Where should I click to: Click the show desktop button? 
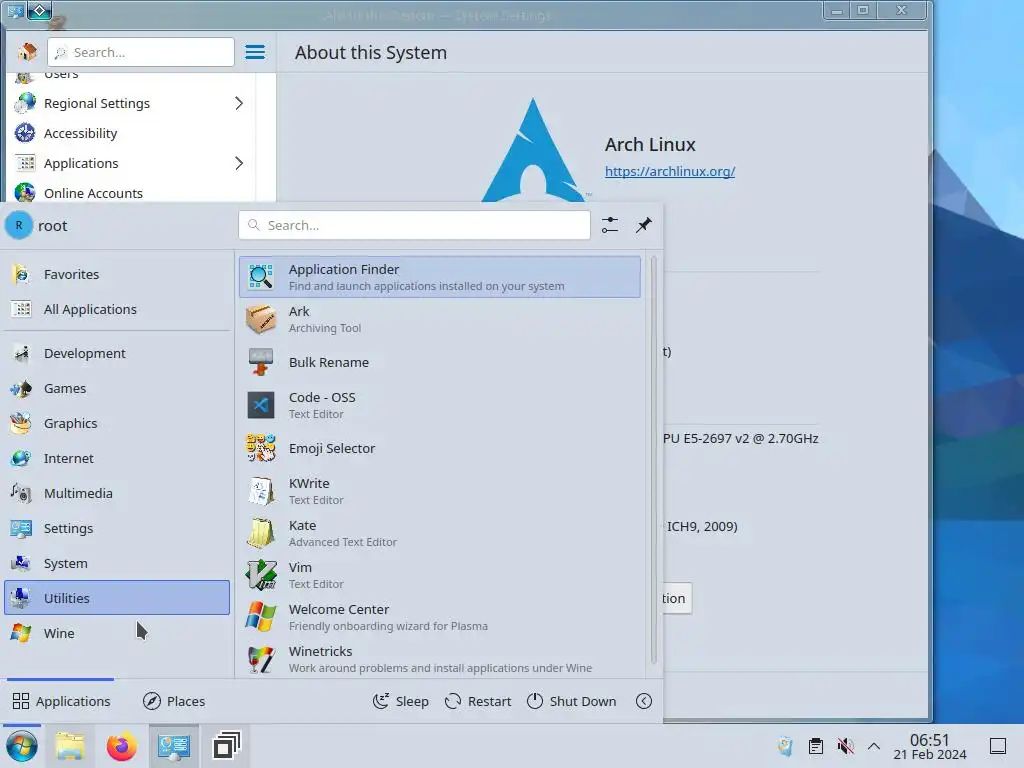click(x=998, y=746)
